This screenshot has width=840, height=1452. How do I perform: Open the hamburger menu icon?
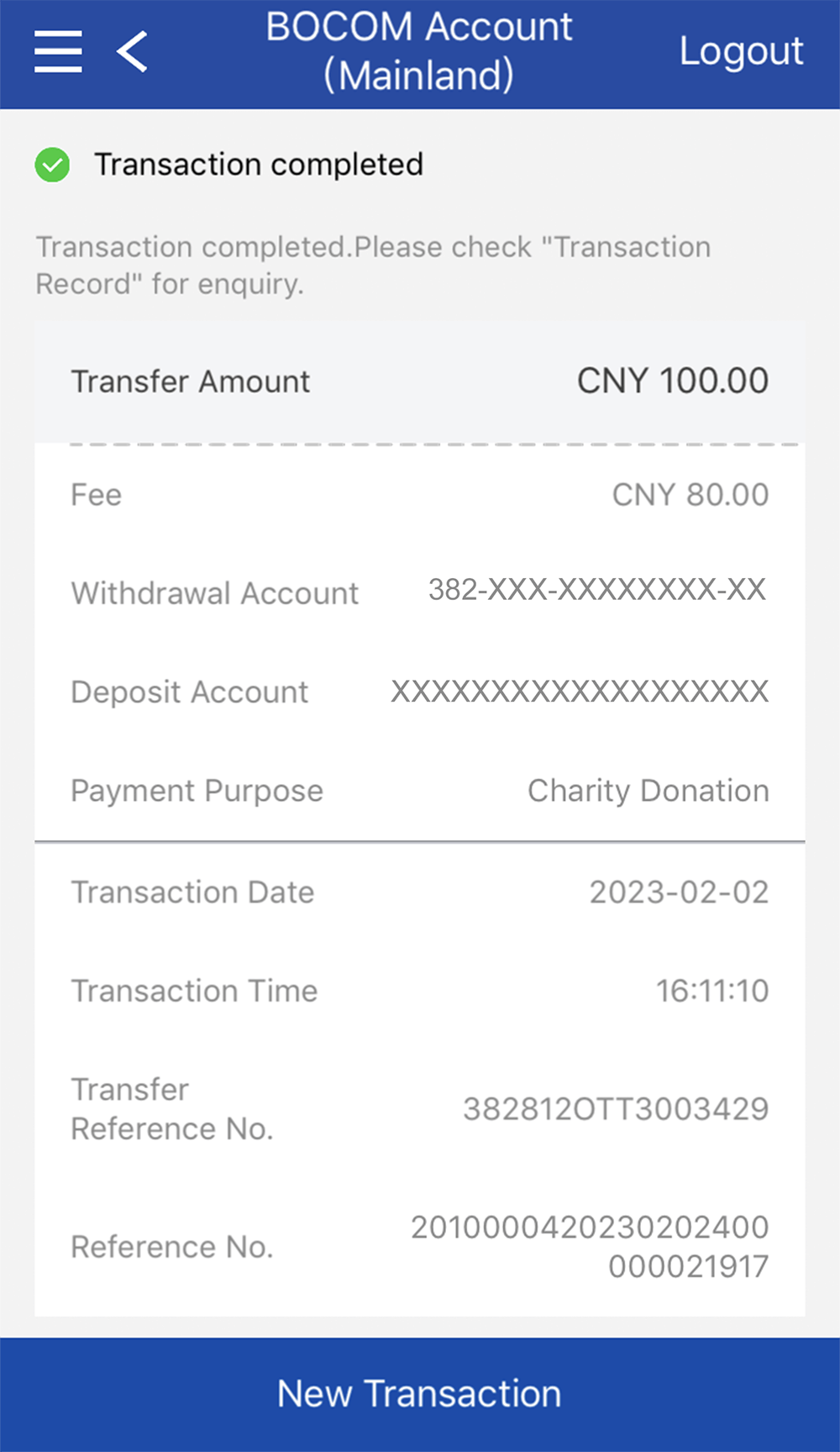[58, 51]
